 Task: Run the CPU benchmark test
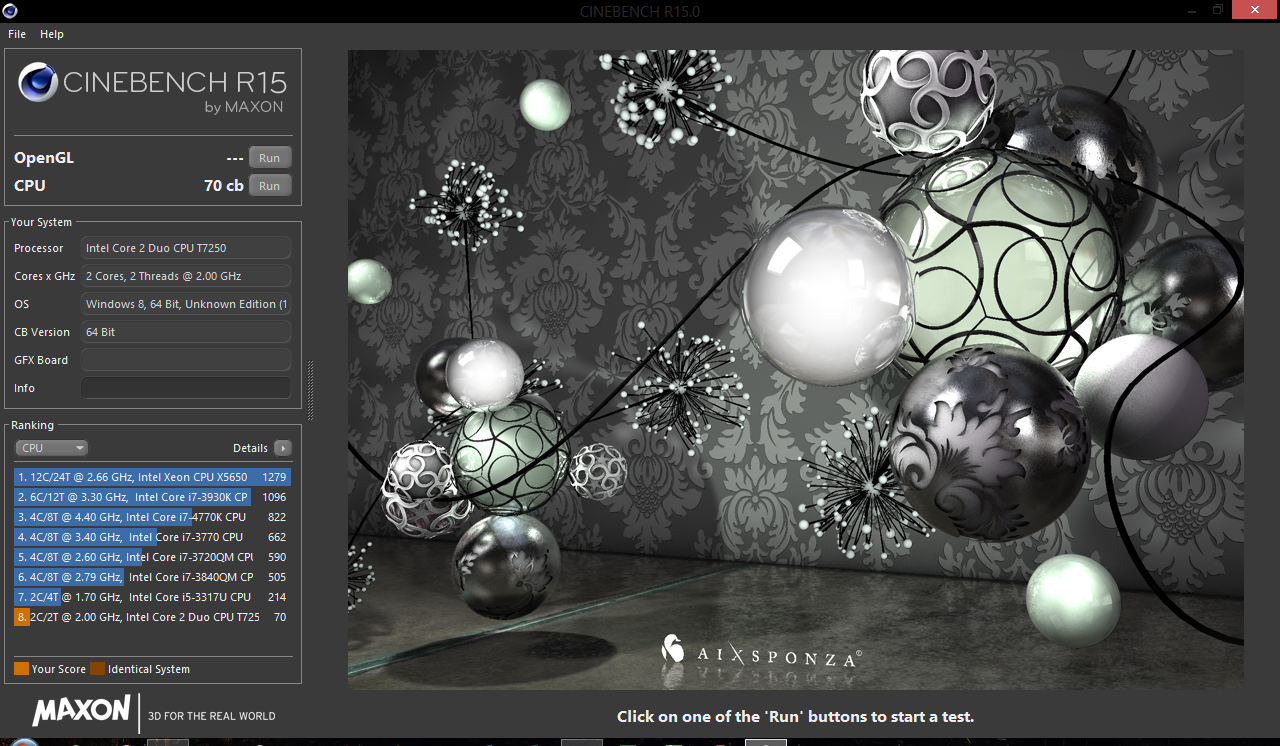pos(270,186)
